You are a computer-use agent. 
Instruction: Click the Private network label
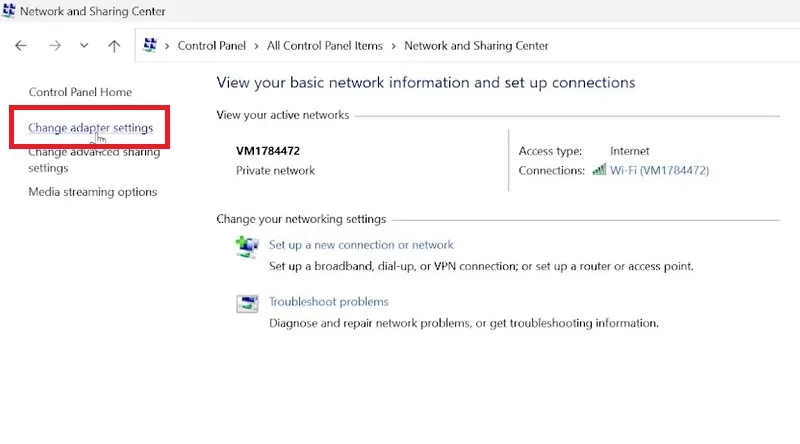[275, 170]
